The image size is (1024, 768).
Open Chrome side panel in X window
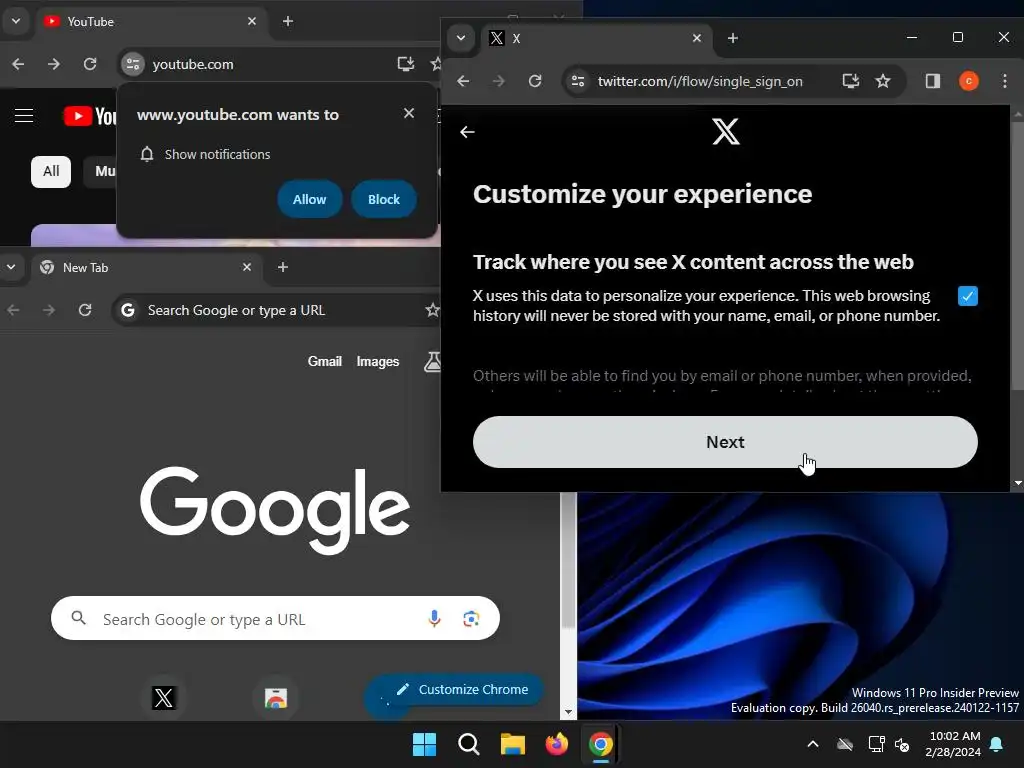(933, 81)
